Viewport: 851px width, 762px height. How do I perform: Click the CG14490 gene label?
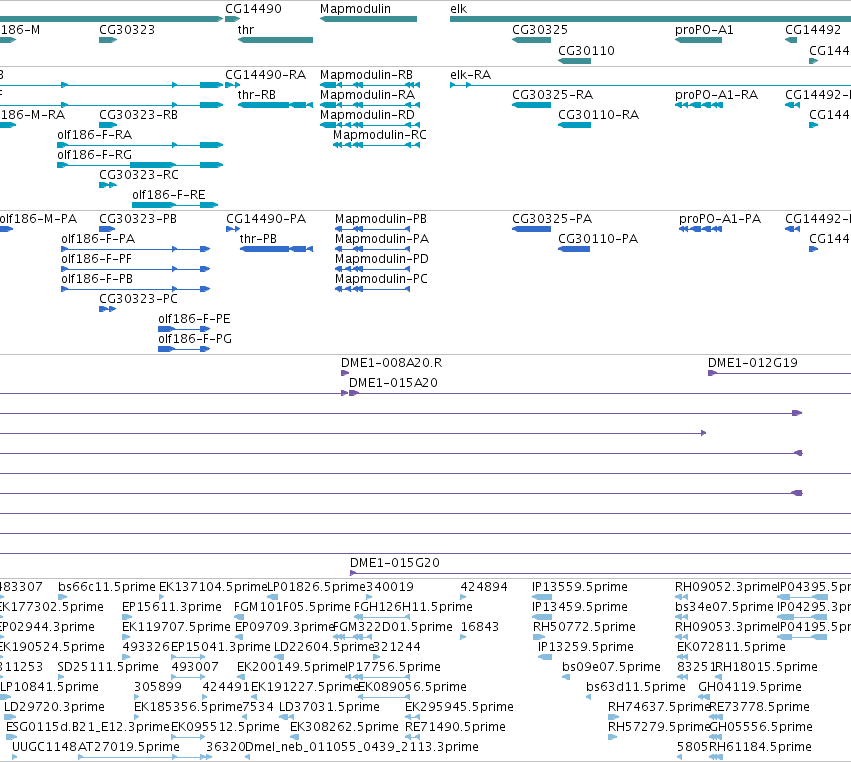(x=253, y=9)
